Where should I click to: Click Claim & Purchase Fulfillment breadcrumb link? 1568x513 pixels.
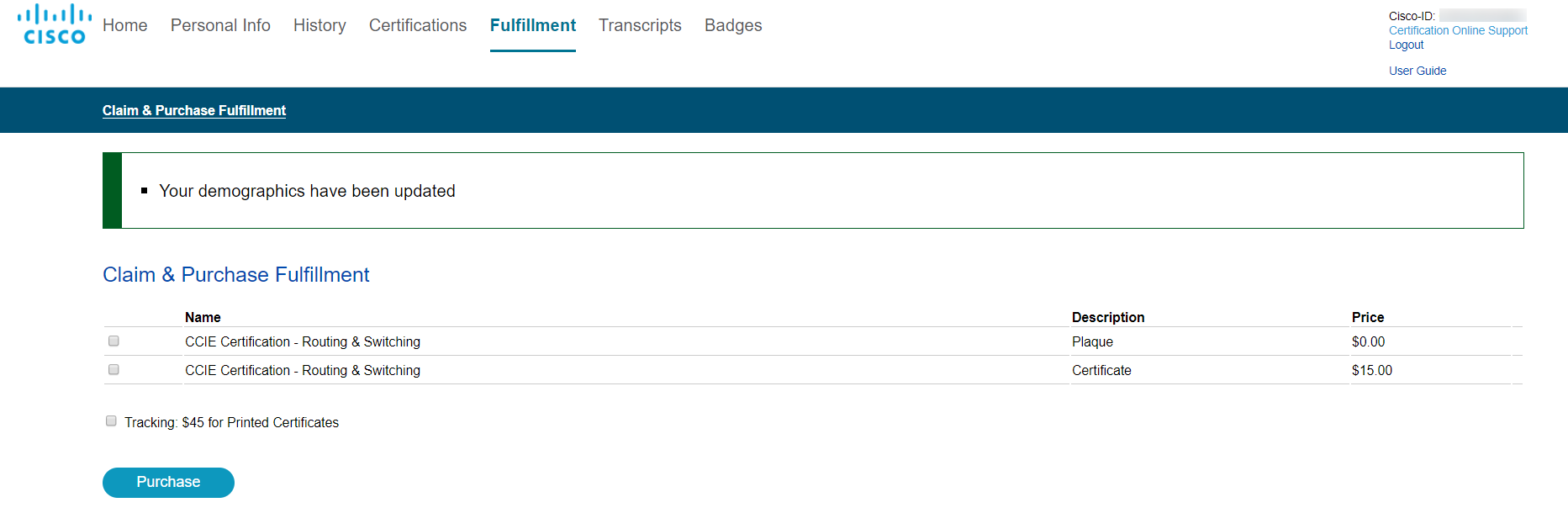pos(194,110)
